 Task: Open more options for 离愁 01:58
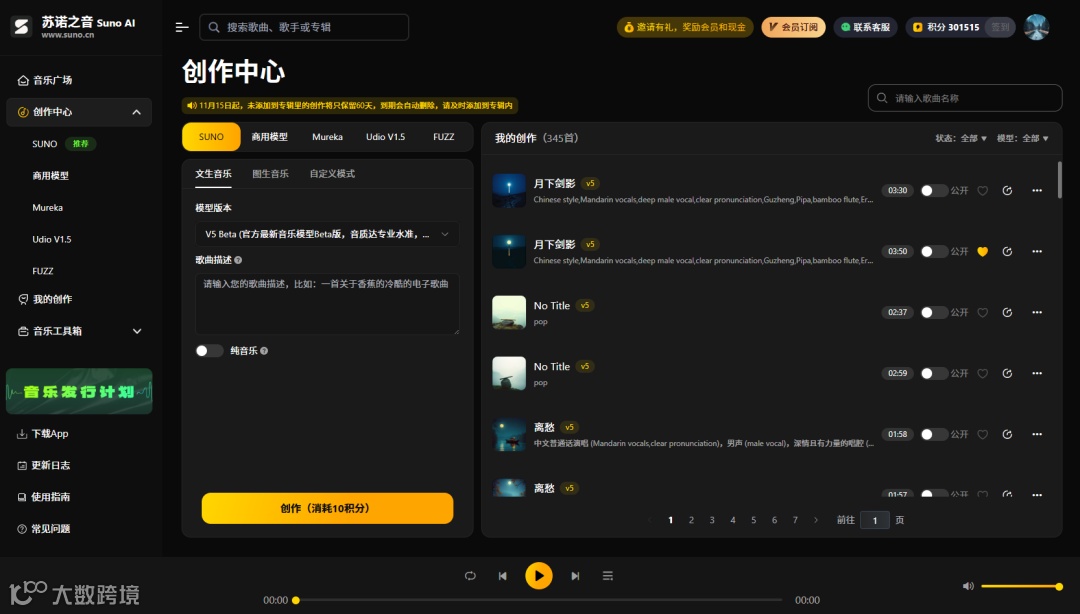click(1037, 434)
